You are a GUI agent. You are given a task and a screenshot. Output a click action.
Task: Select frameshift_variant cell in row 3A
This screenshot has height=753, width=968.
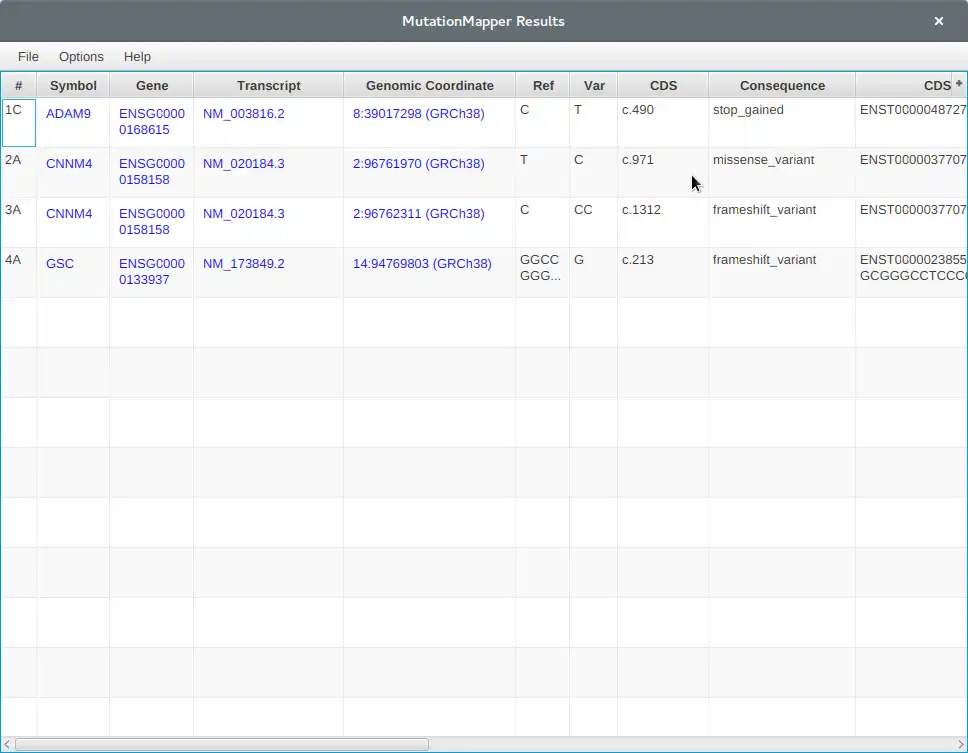tap(782, 223)
